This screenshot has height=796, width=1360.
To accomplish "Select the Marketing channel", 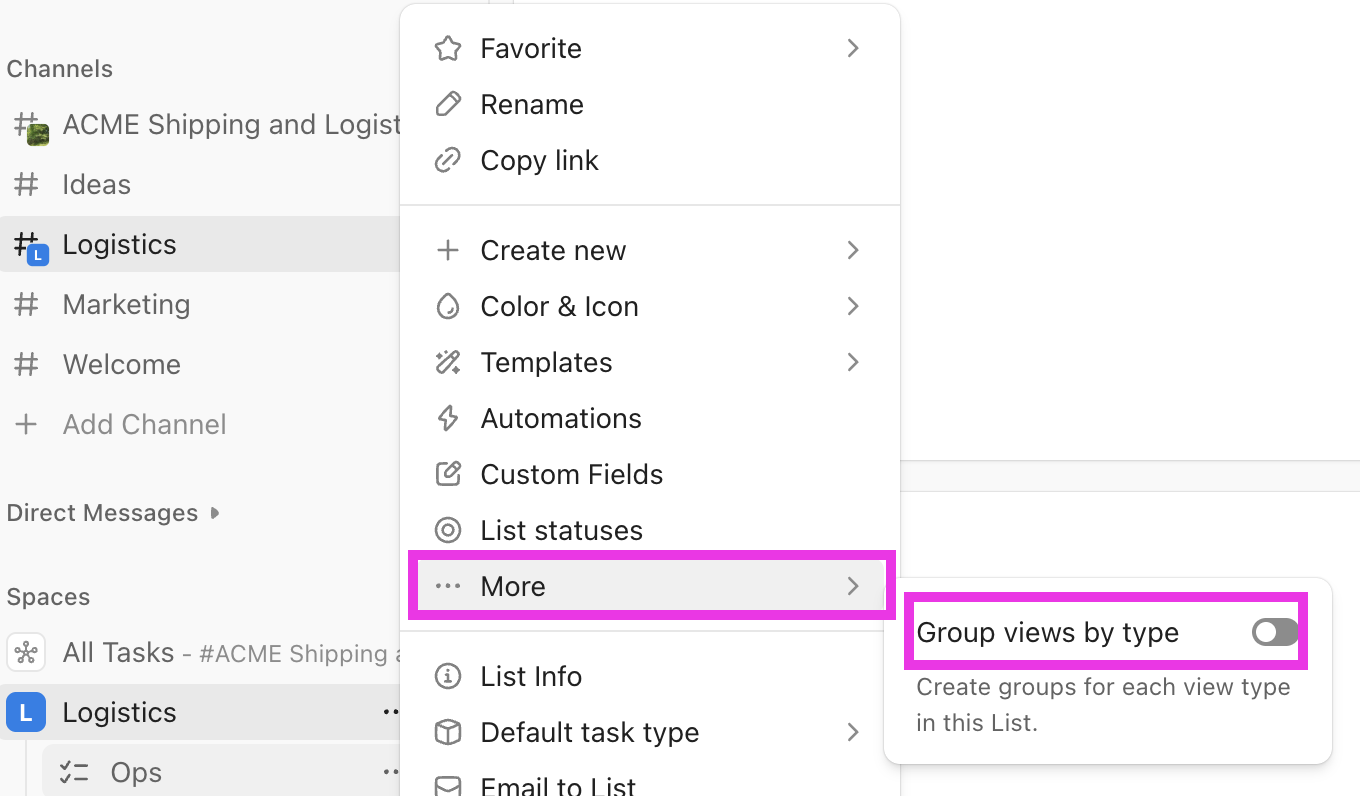I will [127, 304].
